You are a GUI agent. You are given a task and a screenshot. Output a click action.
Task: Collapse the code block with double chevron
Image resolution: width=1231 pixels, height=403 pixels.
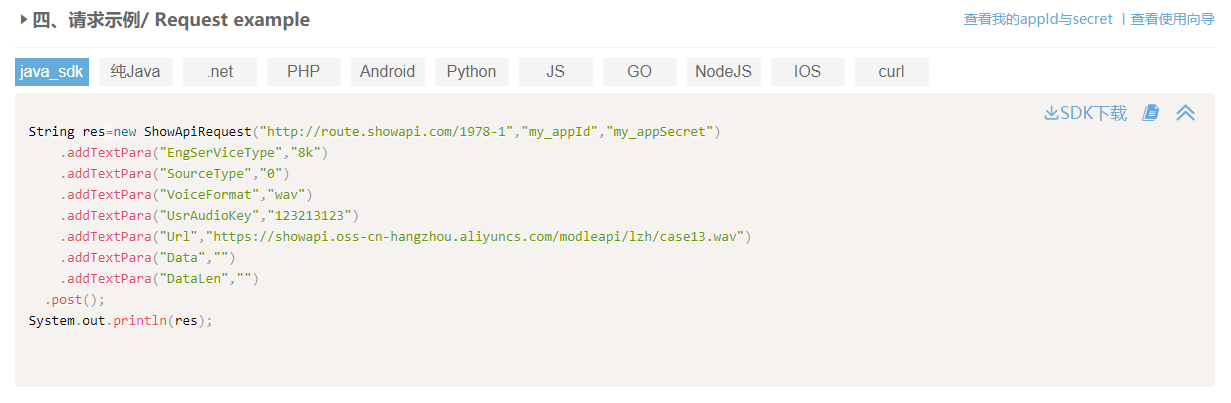pyautogui.click(x=1185, y=113)
